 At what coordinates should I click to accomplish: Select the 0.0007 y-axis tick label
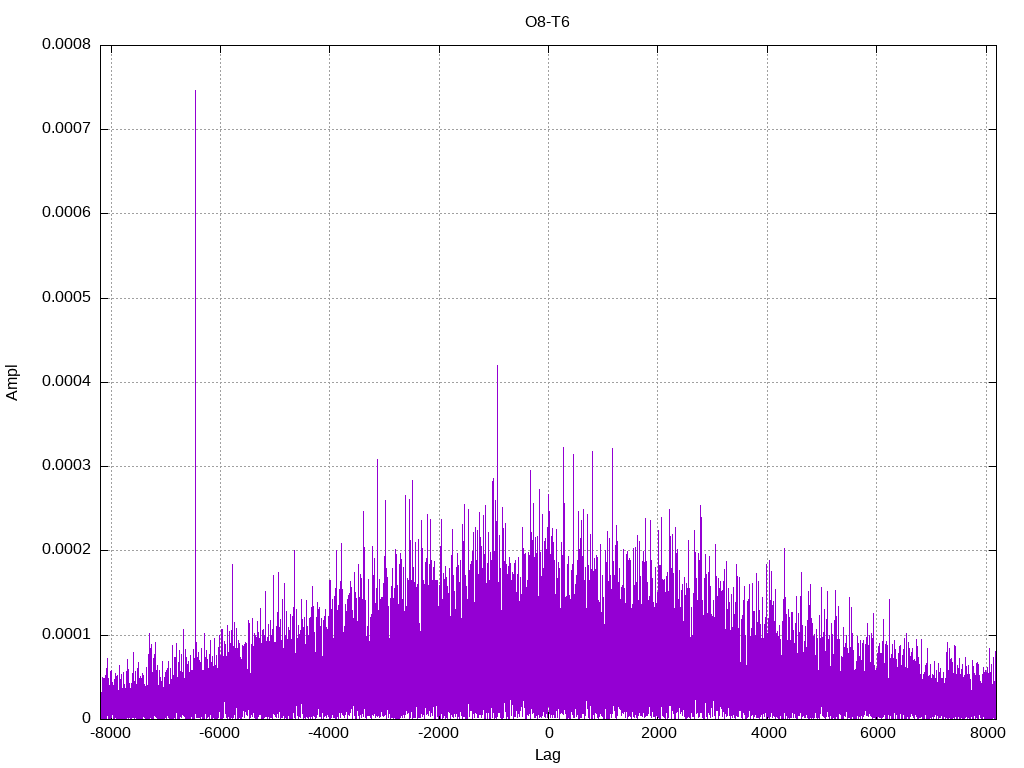(66, 129)
